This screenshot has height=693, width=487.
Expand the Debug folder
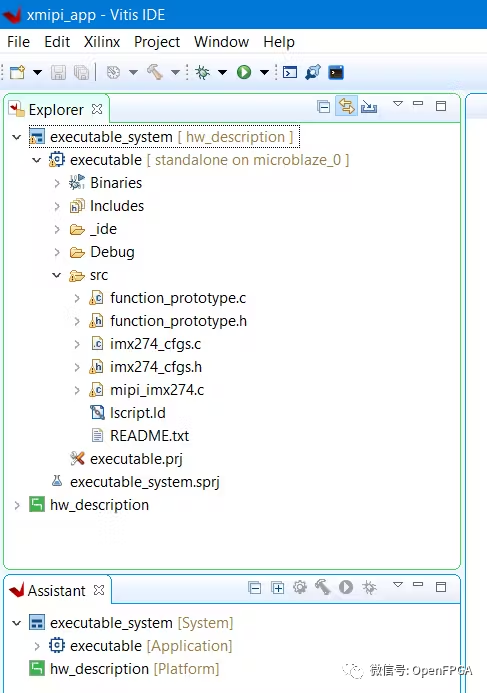tap(57, 252)
